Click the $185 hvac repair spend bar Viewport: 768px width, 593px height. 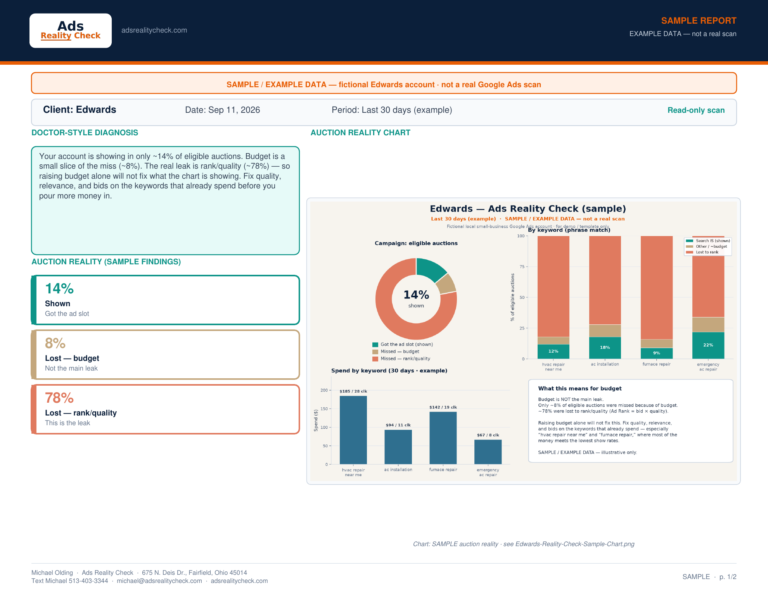tap(353, 430)
